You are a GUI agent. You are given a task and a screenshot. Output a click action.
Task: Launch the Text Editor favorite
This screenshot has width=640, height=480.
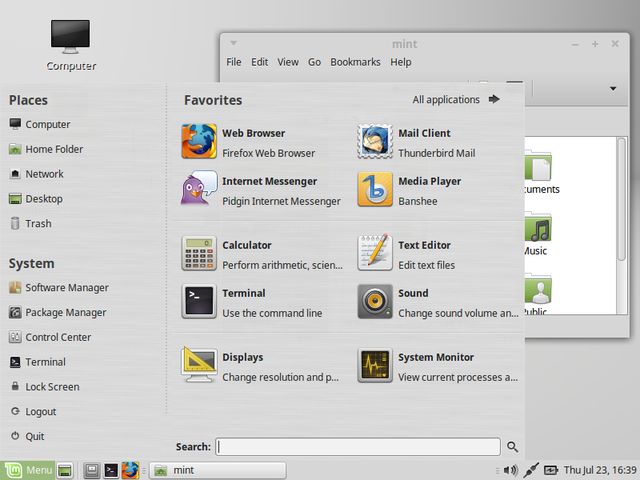pyautogui.click(x=437, y=254)
